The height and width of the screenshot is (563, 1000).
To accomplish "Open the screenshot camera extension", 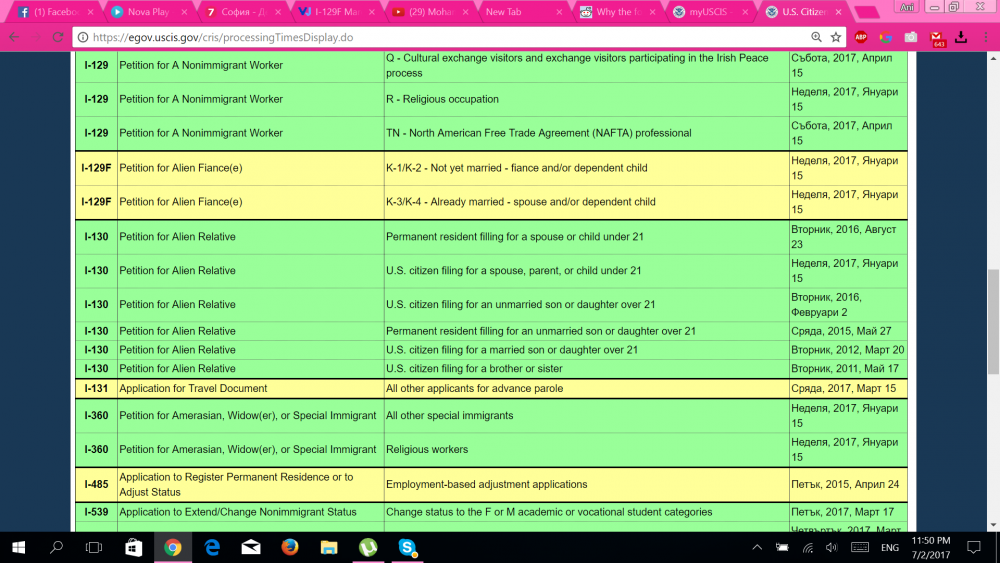I will pyautogui.click(x=911, y=38).
